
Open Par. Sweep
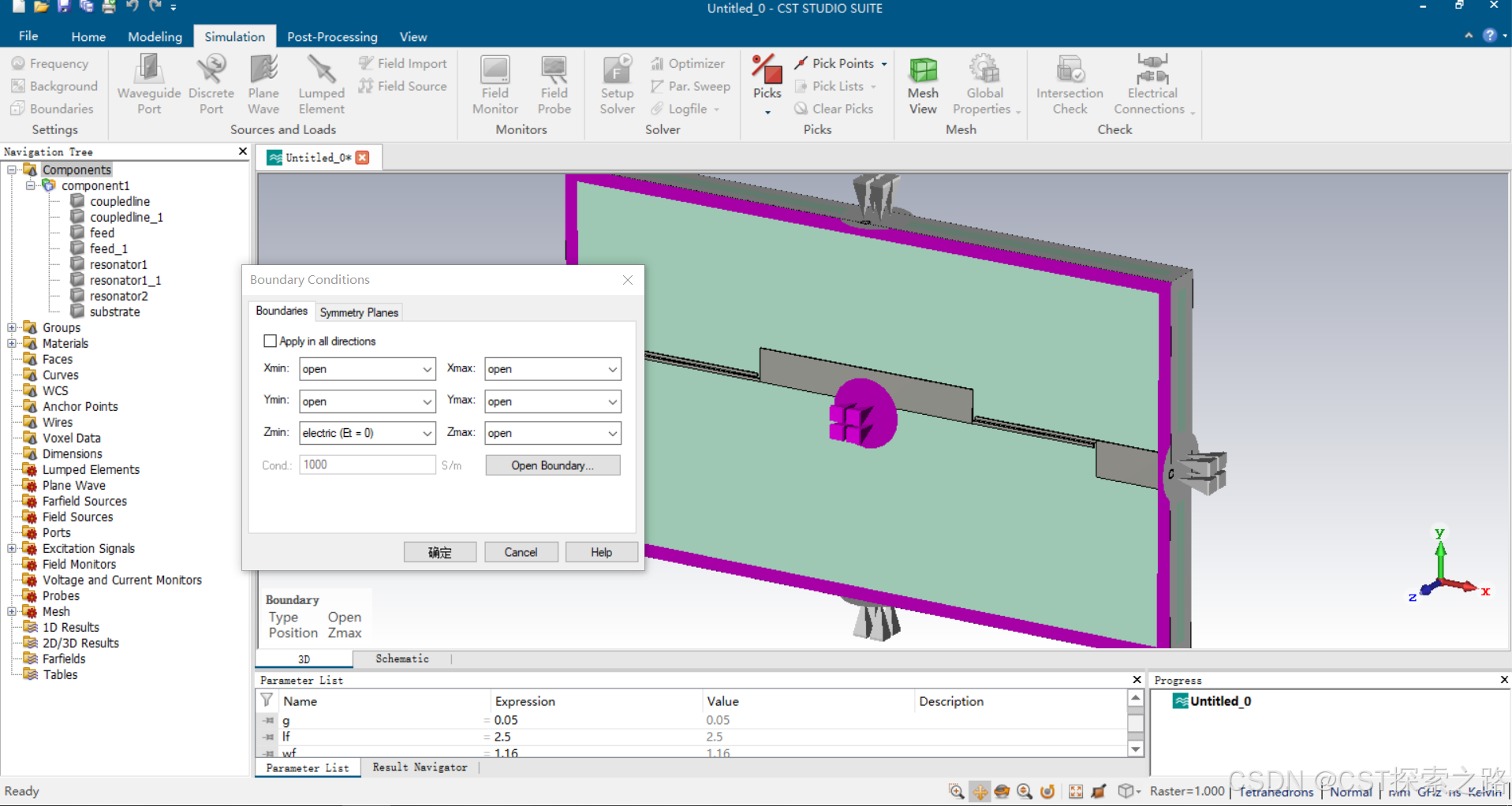691,86
